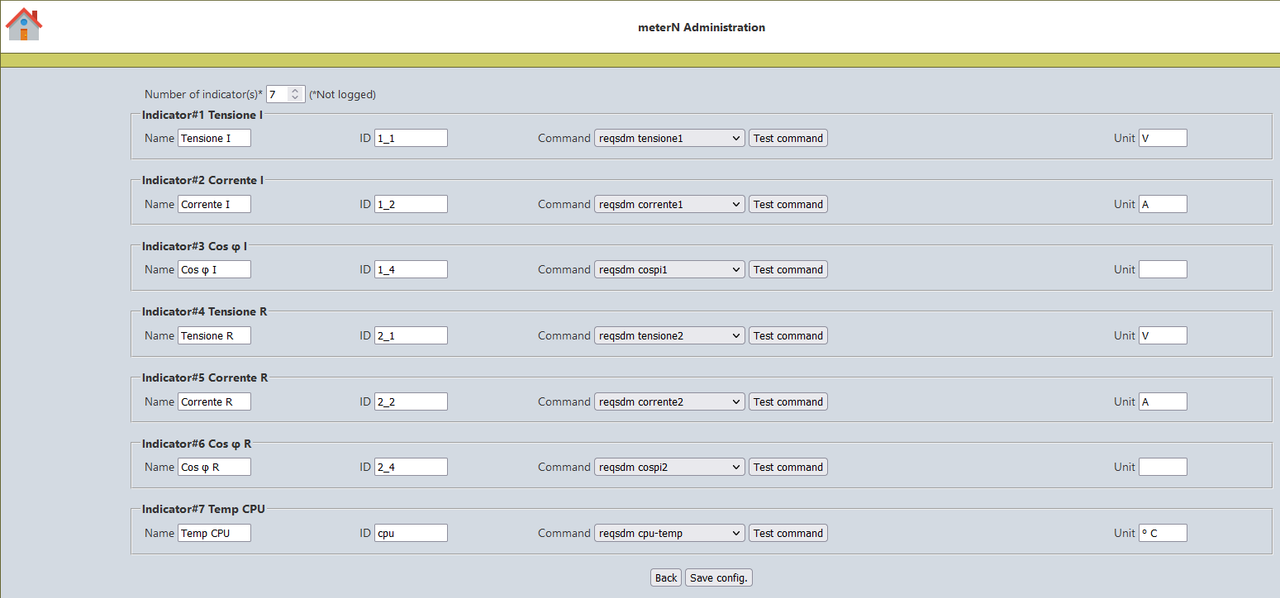Click the Indicator#1 Tensione I legend

pyautogui.click(x=202, y=115)
